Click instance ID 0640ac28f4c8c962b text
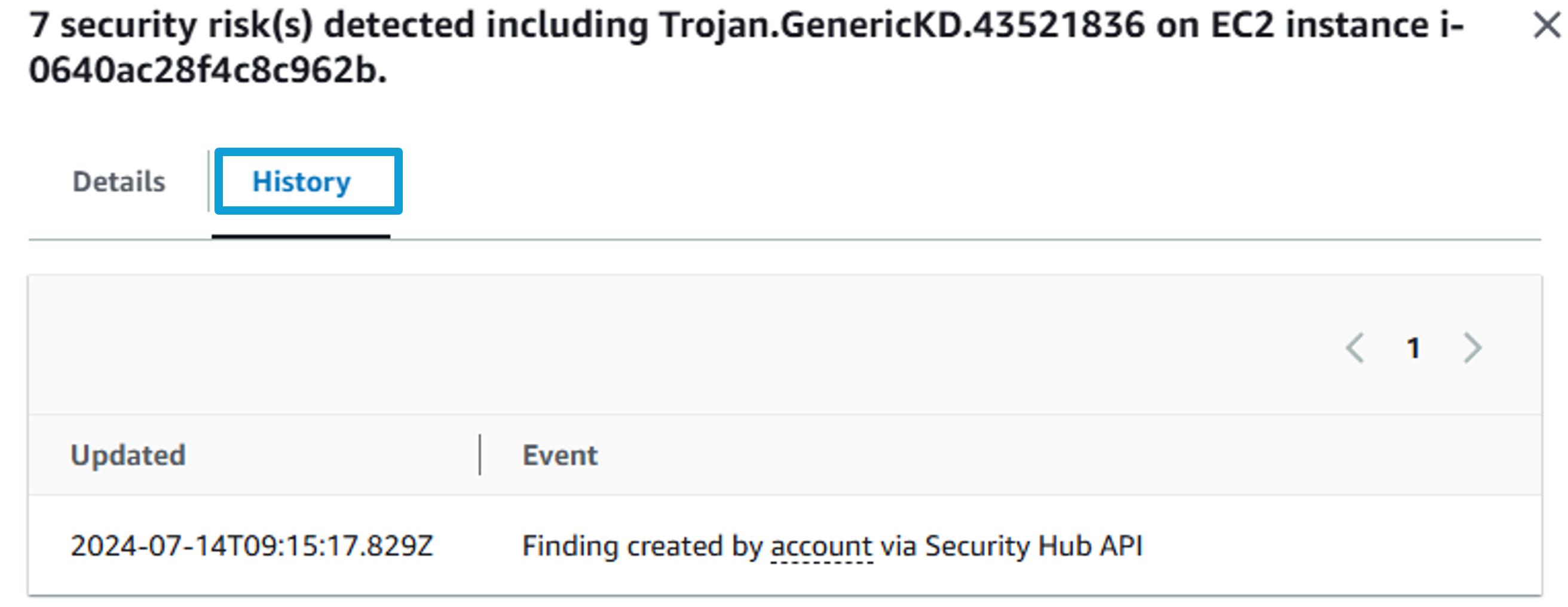Viewport: 1568px width, 607px height. pos(203,70)
